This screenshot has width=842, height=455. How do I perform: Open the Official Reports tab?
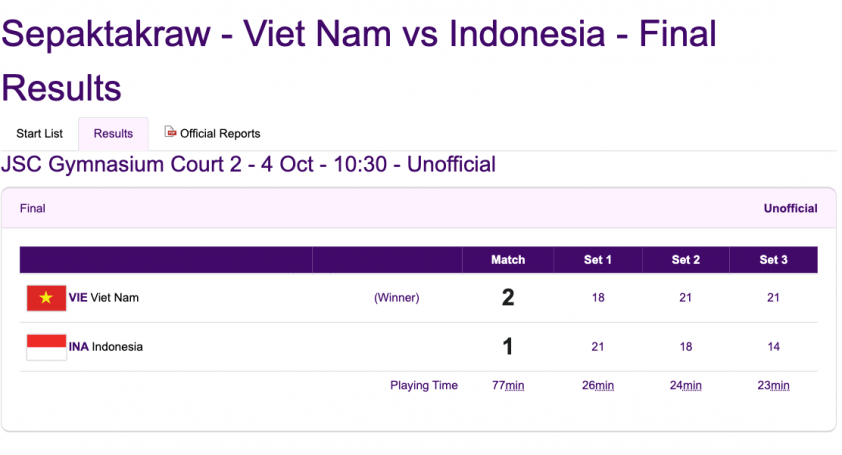point(213,133)
